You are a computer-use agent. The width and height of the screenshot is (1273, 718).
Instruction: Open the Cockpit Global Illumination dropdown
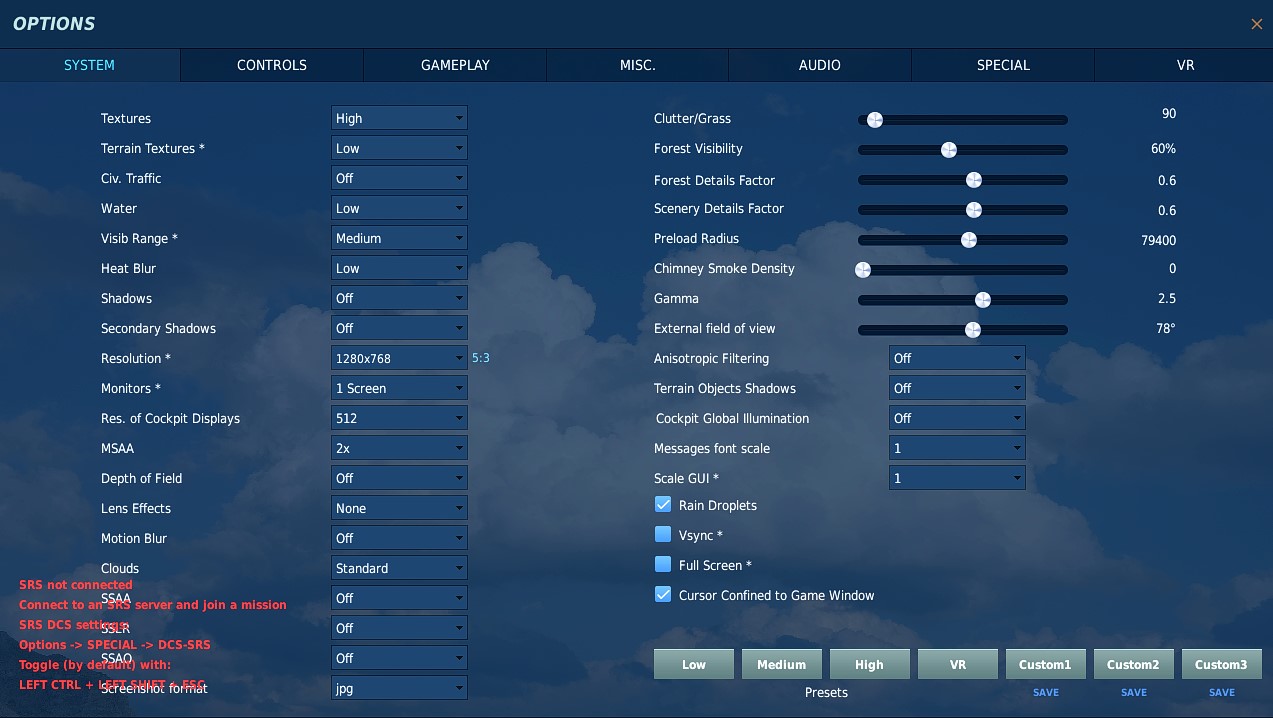coord(957,418)
